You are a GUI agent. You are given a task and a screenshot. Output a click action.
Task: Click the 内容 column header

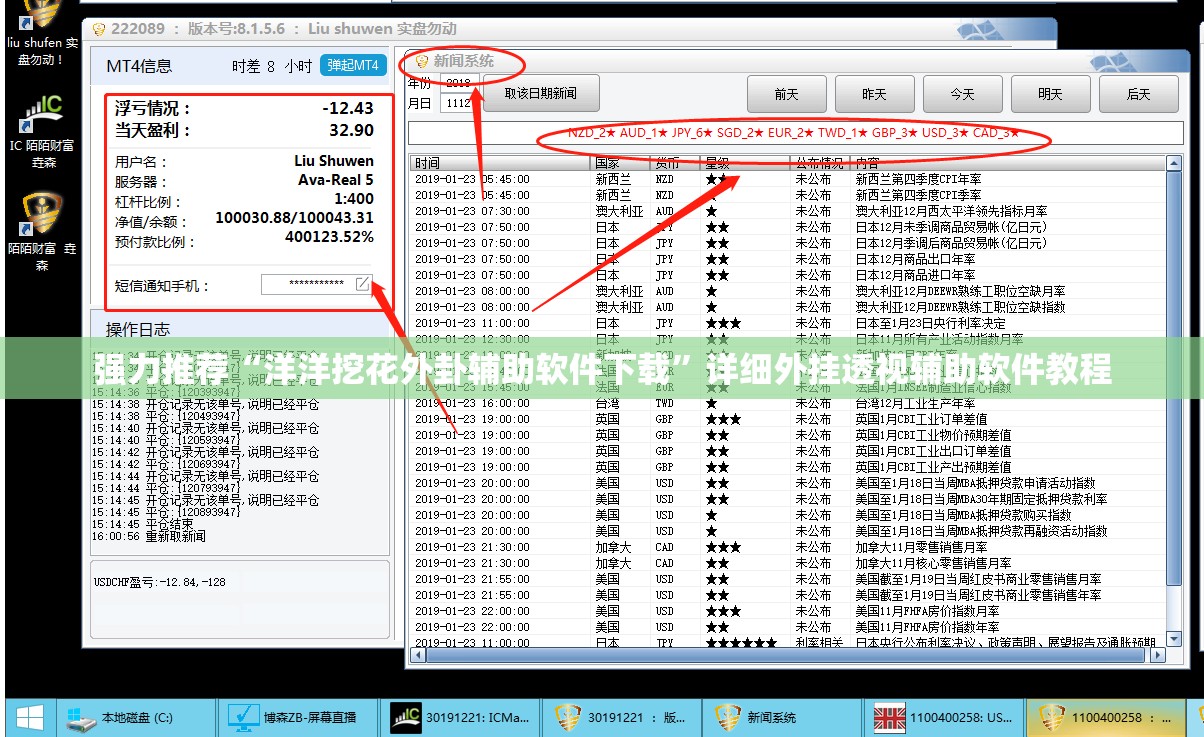point(1008,163)
